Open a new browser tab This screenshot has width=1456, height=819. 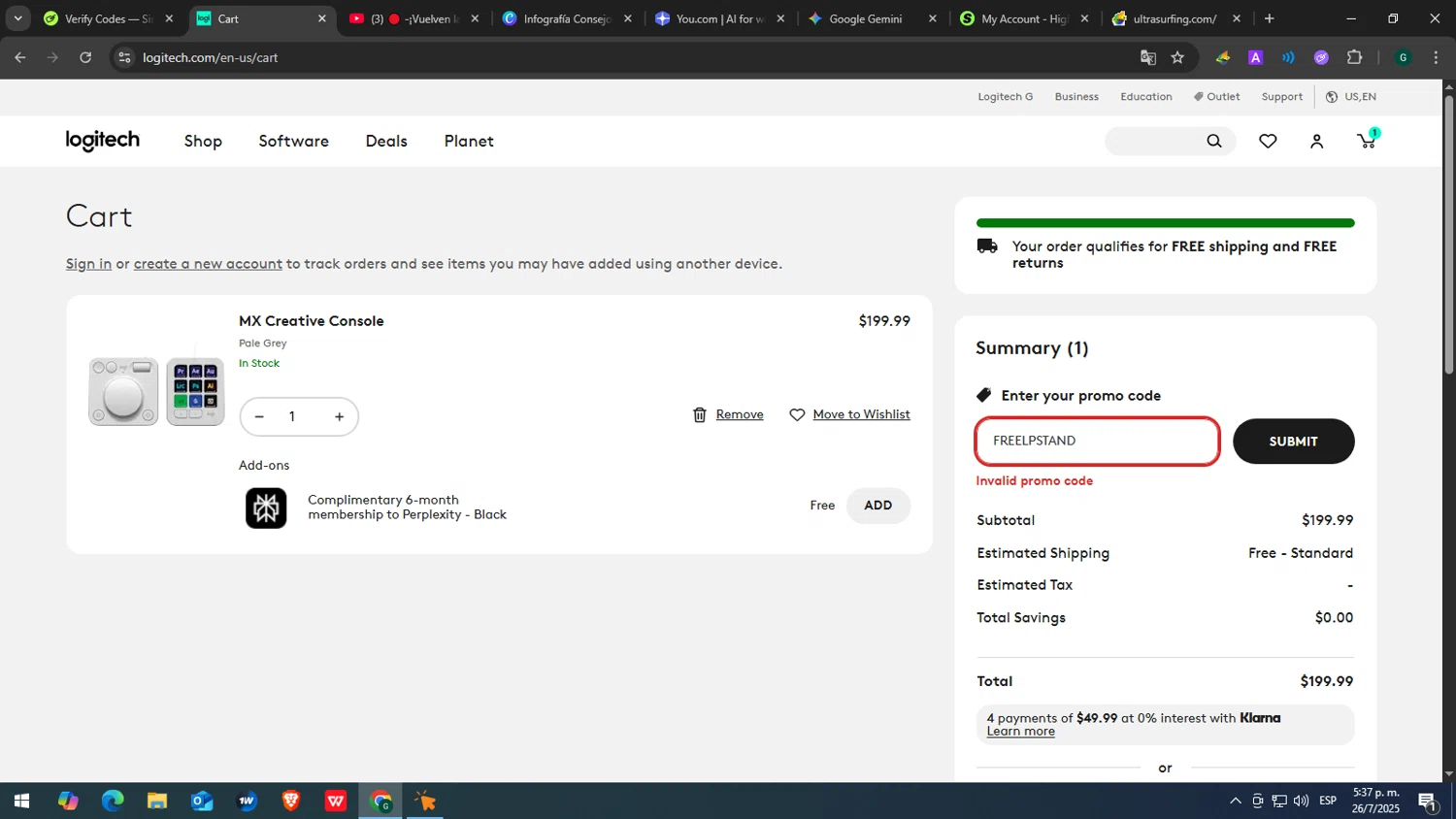[1269, 18]
